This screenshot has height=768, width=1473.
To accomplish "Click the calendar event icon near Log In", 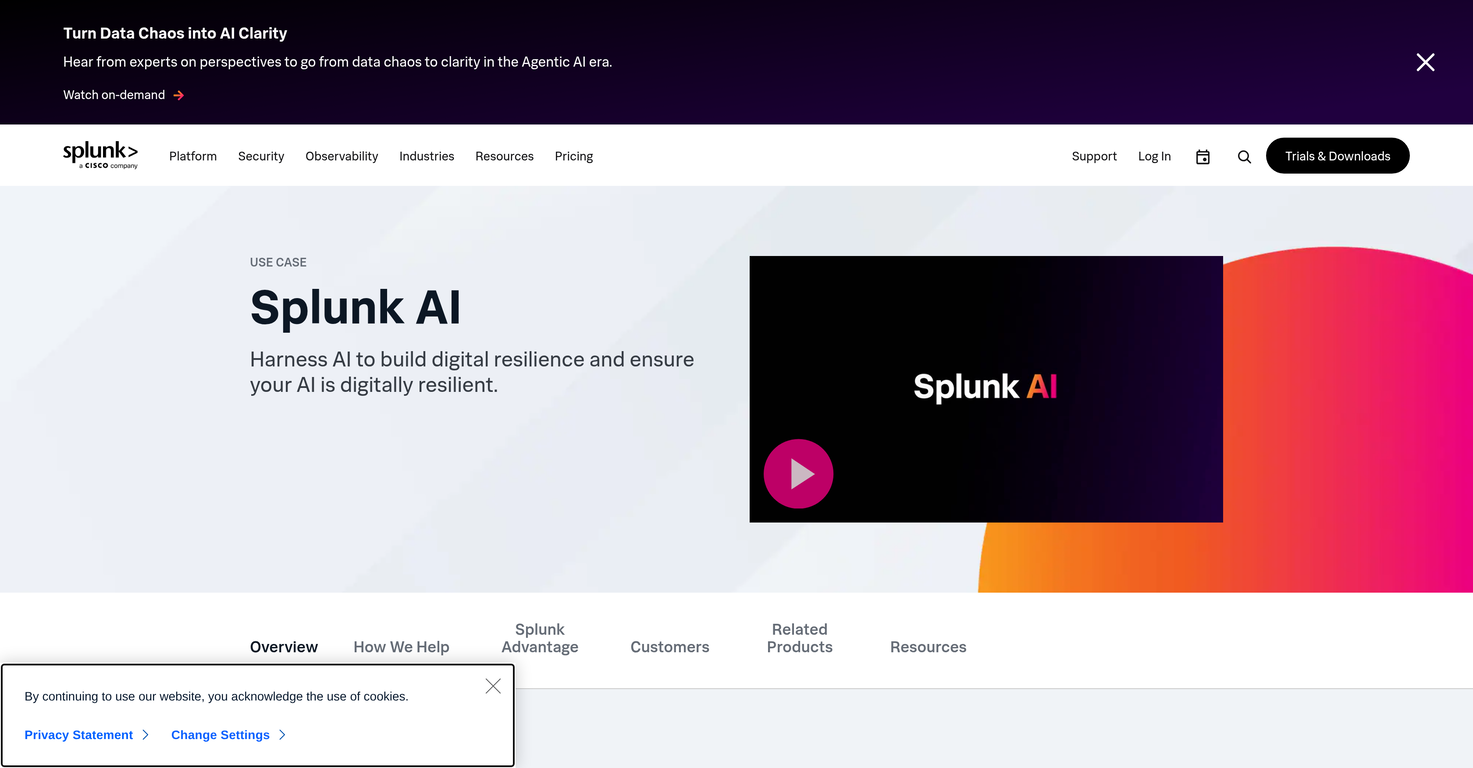I will [x=1202, y=157].
